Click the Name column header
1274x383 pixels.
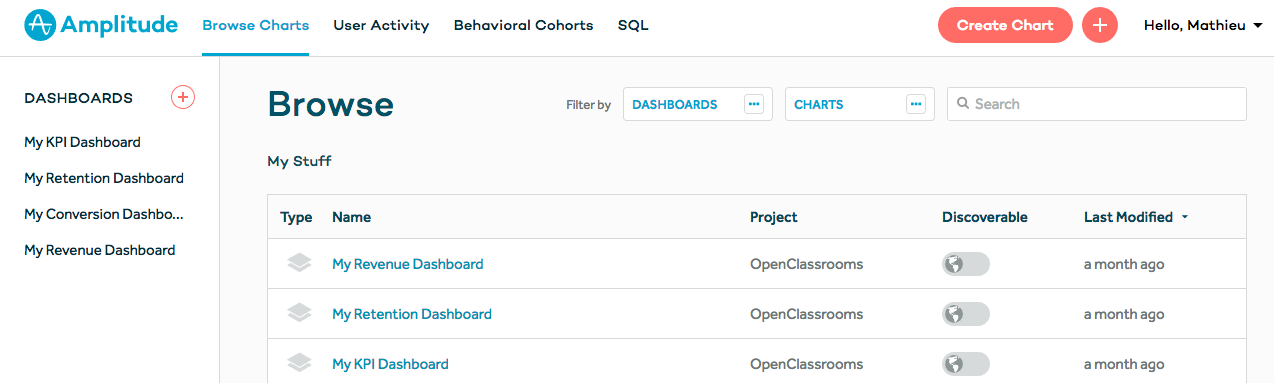351,217
